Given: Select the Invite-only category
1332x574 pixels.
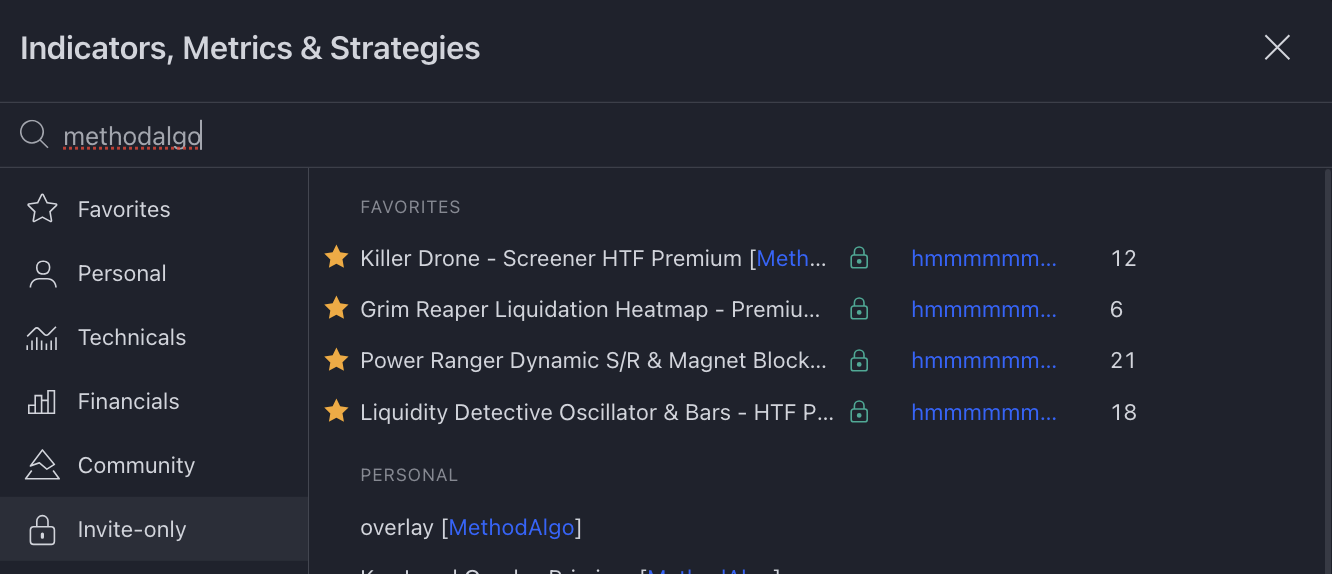Looking at the screenshot, I should (132, 529).
